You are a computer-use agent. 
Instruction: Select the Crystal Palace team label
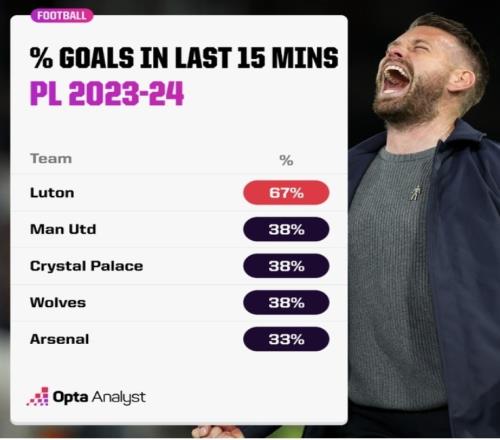[87, 266]
